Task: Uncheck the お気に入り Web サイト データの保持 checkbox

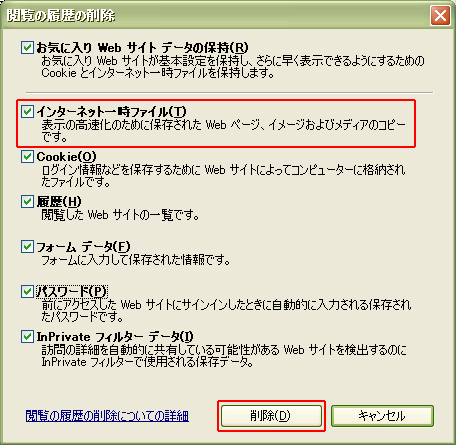Action: point(27,48)
